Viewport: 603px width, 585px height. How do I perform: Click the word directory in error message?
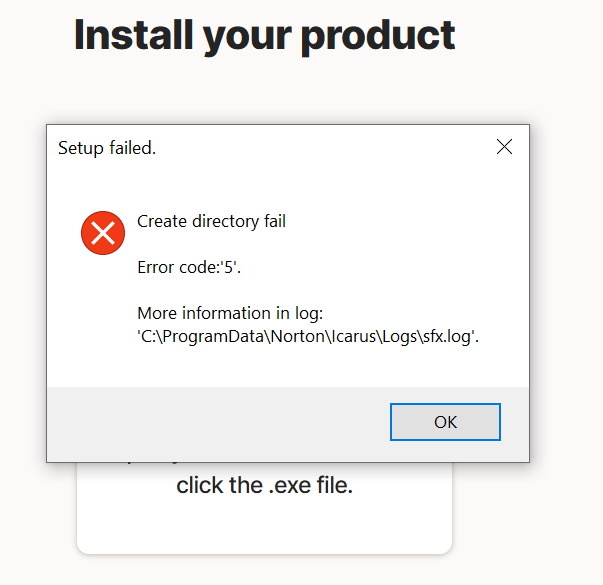(x=226, y=222)
